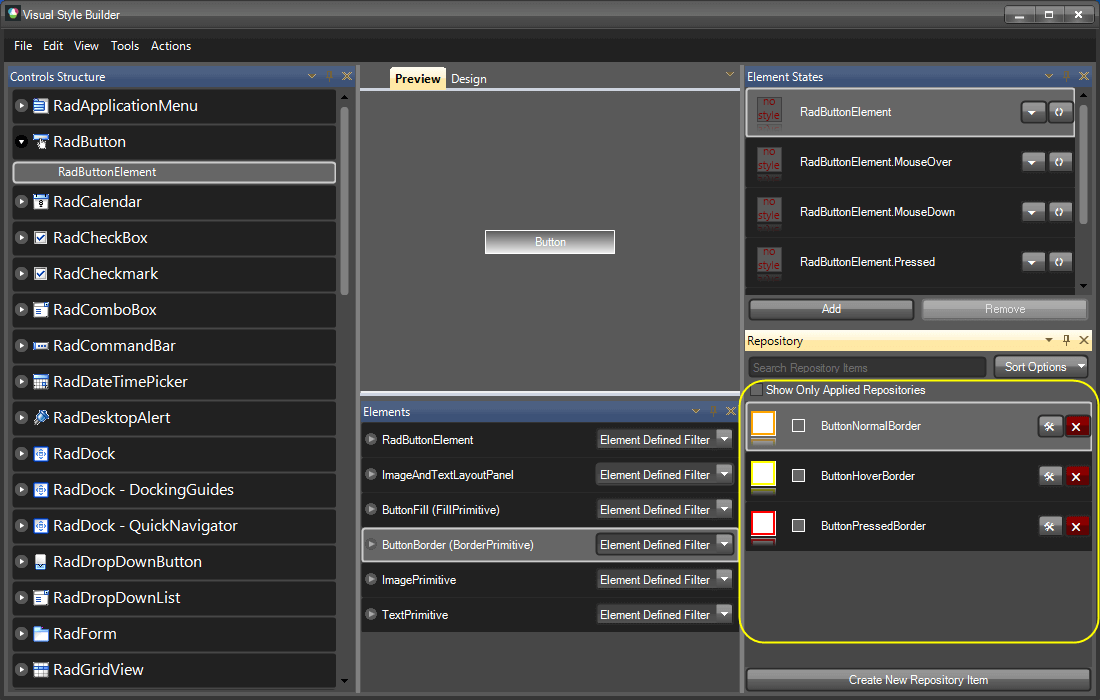Open the Sort Options dropdown
The height and width of the screenshot is (700, 1100).
tap(1040, 366)
